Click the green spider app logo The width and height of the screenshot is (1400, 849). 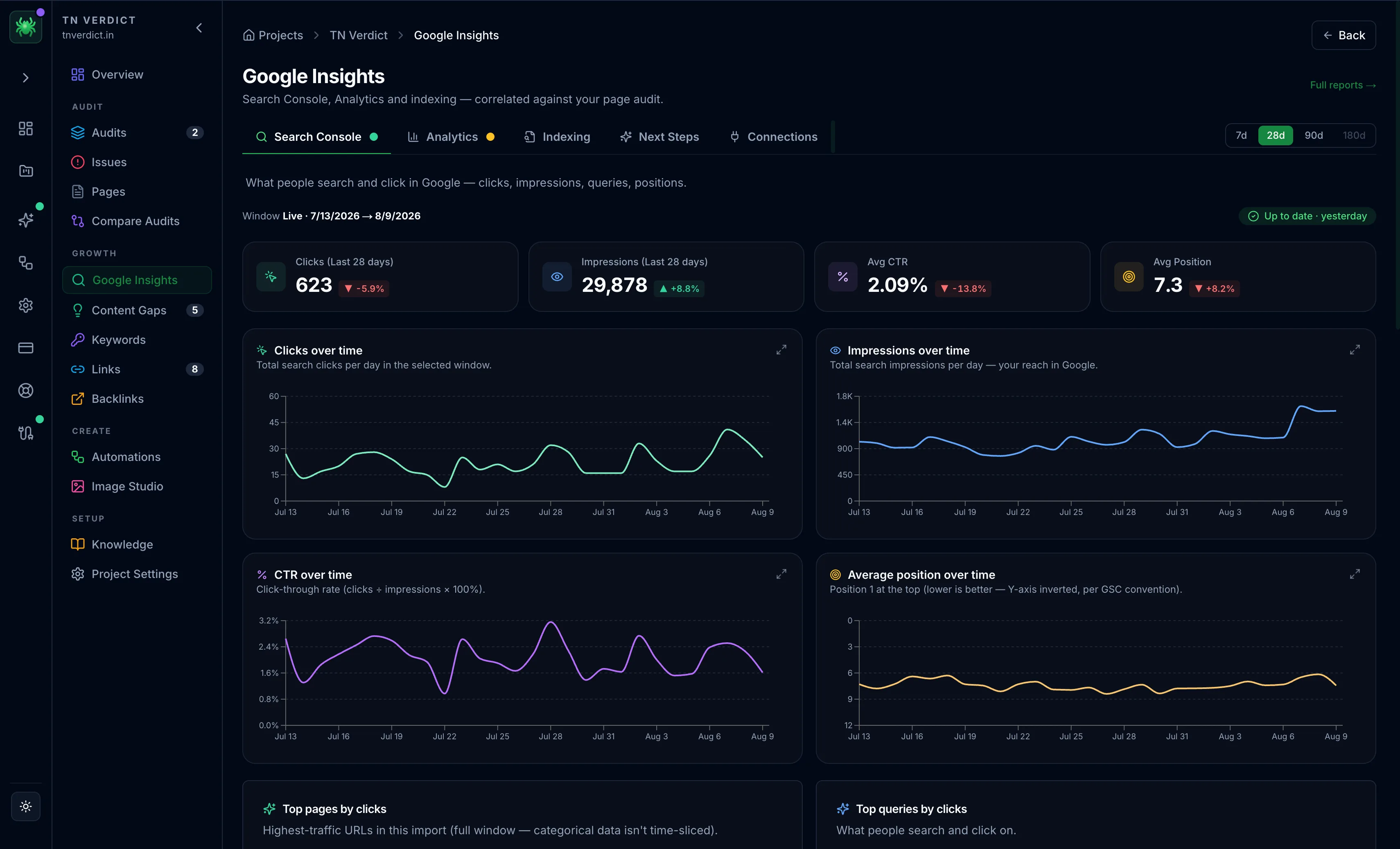point(25,27)
